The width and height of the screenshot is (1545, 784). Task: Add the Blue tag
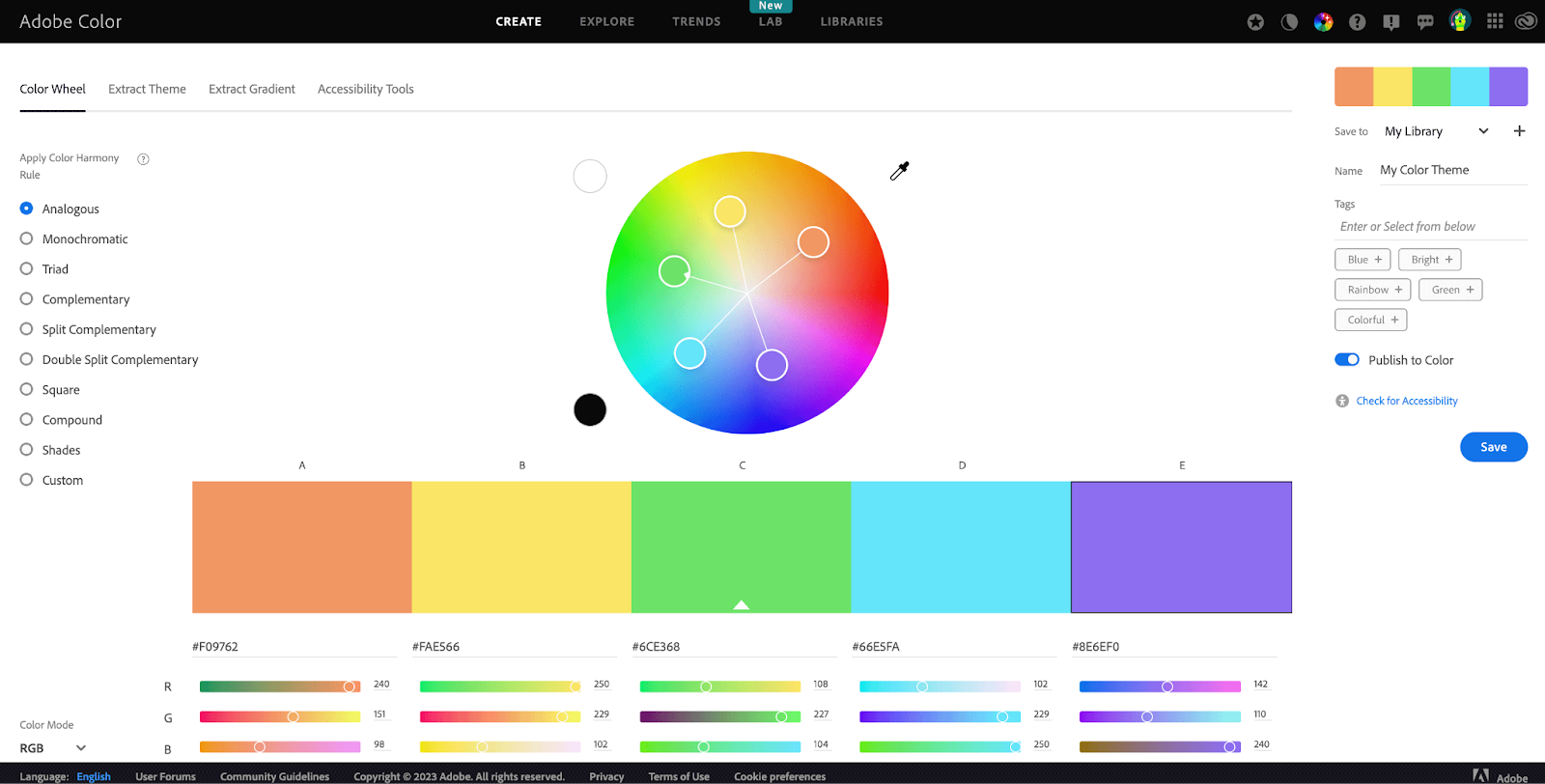coord(1362,260)
